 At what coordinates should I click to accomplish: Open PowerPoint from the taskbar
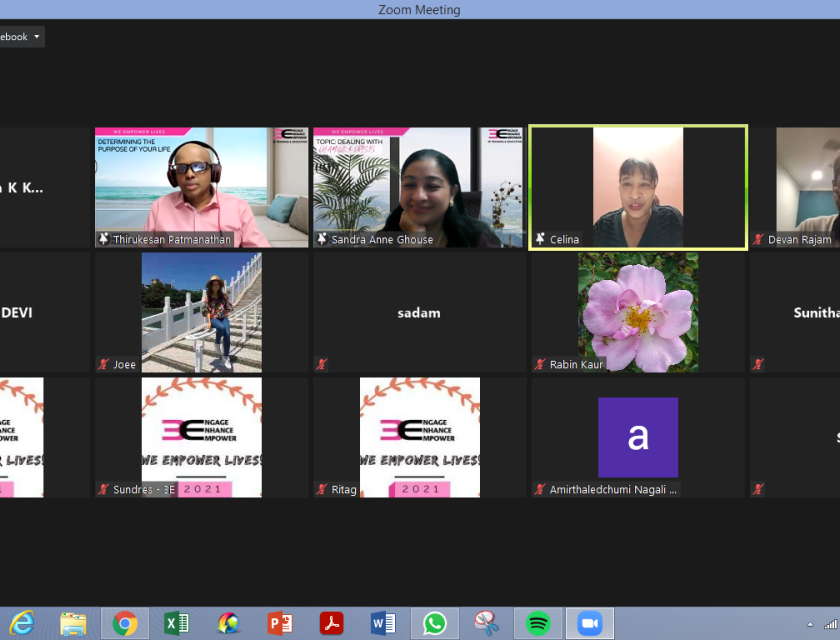coord(280,623)
